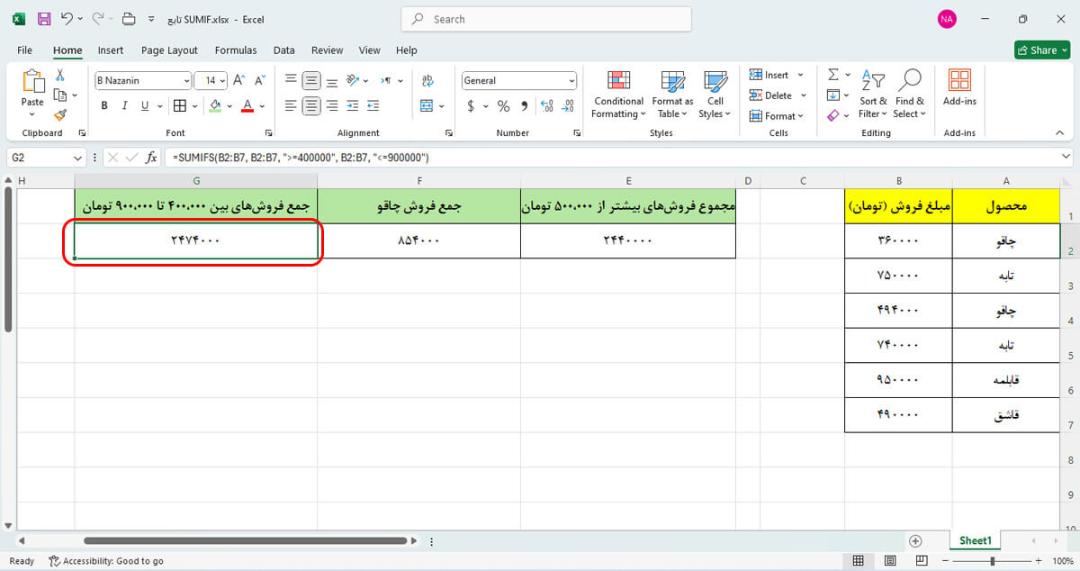Click the Paste clipboard icon
Viewport: 1080px width, 571px height.
click(32, 81)
